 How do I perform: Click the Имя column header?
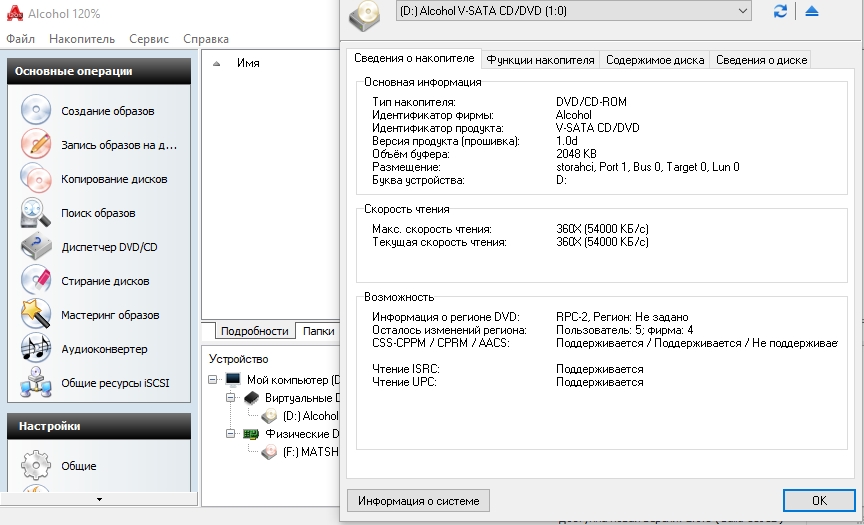click(x=248, y=63)
